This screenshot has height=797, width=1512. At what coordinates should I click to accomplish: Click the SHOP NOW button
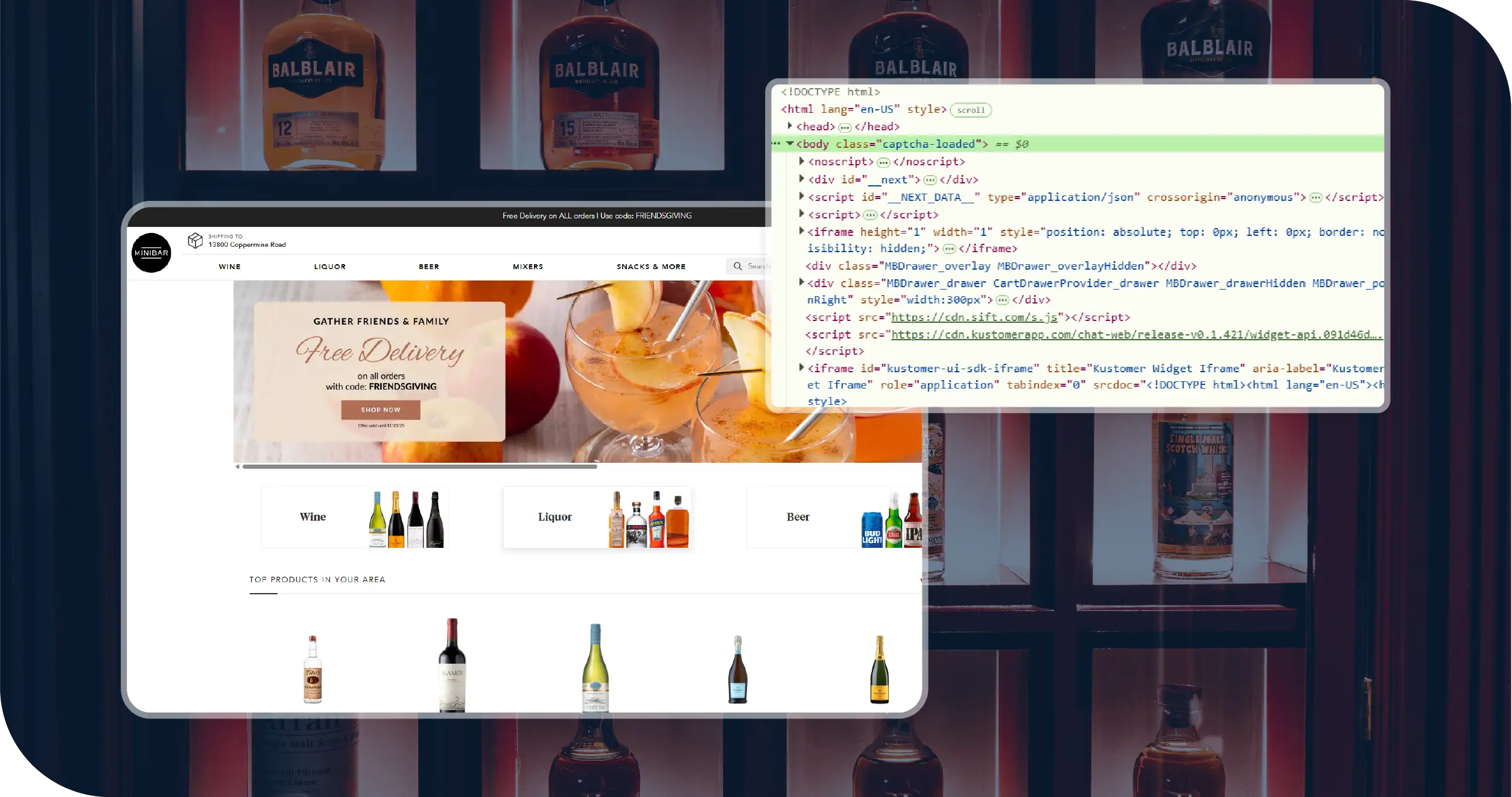(380, 410)
